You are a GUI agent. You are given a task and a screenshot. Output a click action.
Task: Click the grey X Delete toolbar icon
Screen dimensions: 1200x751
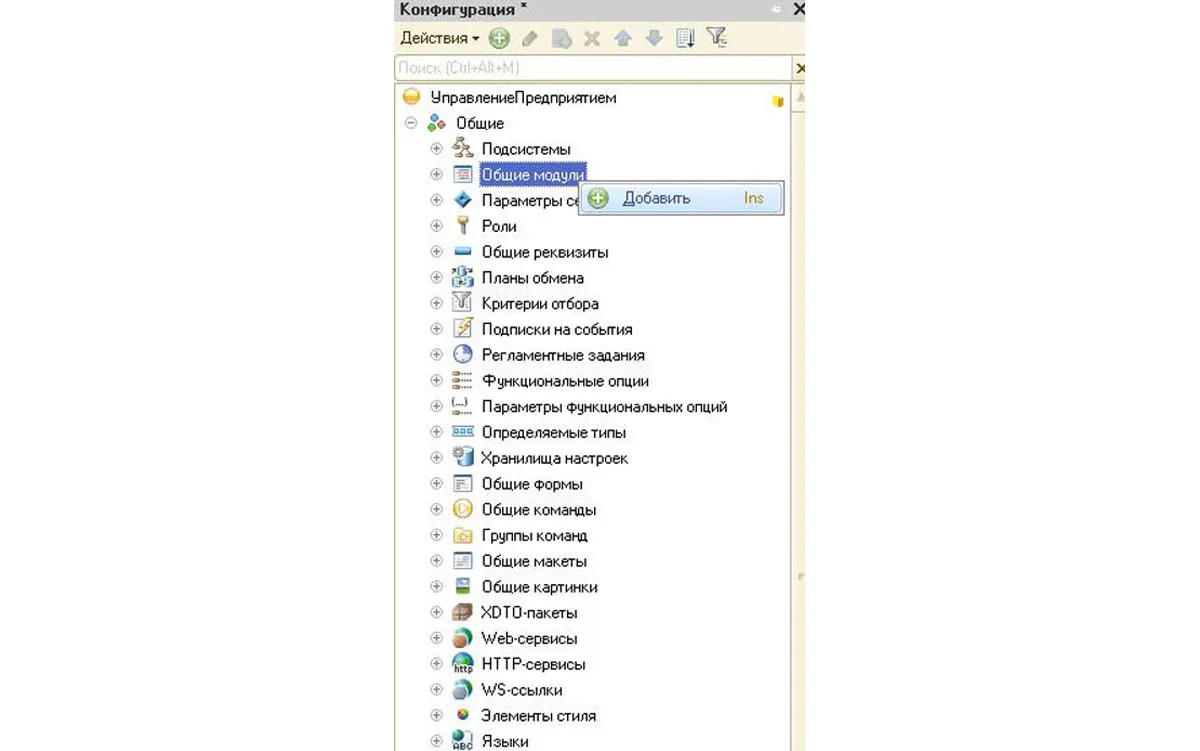(592, 39)
